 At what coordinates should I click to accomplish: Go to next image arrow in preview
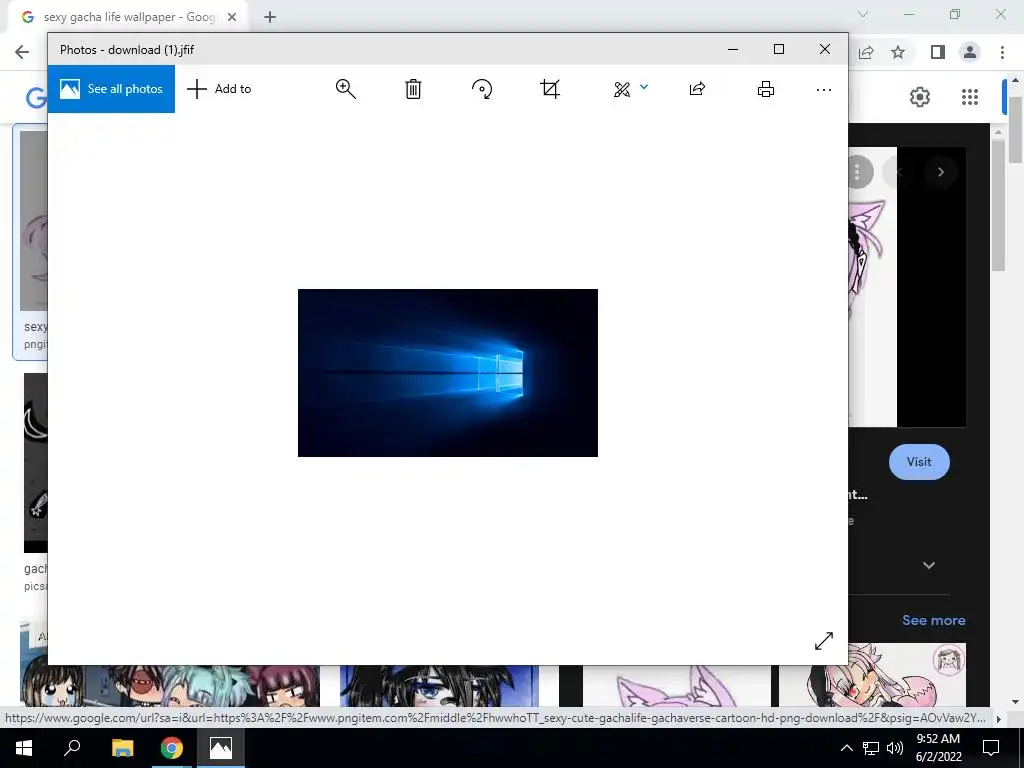[x=940, y=172]
